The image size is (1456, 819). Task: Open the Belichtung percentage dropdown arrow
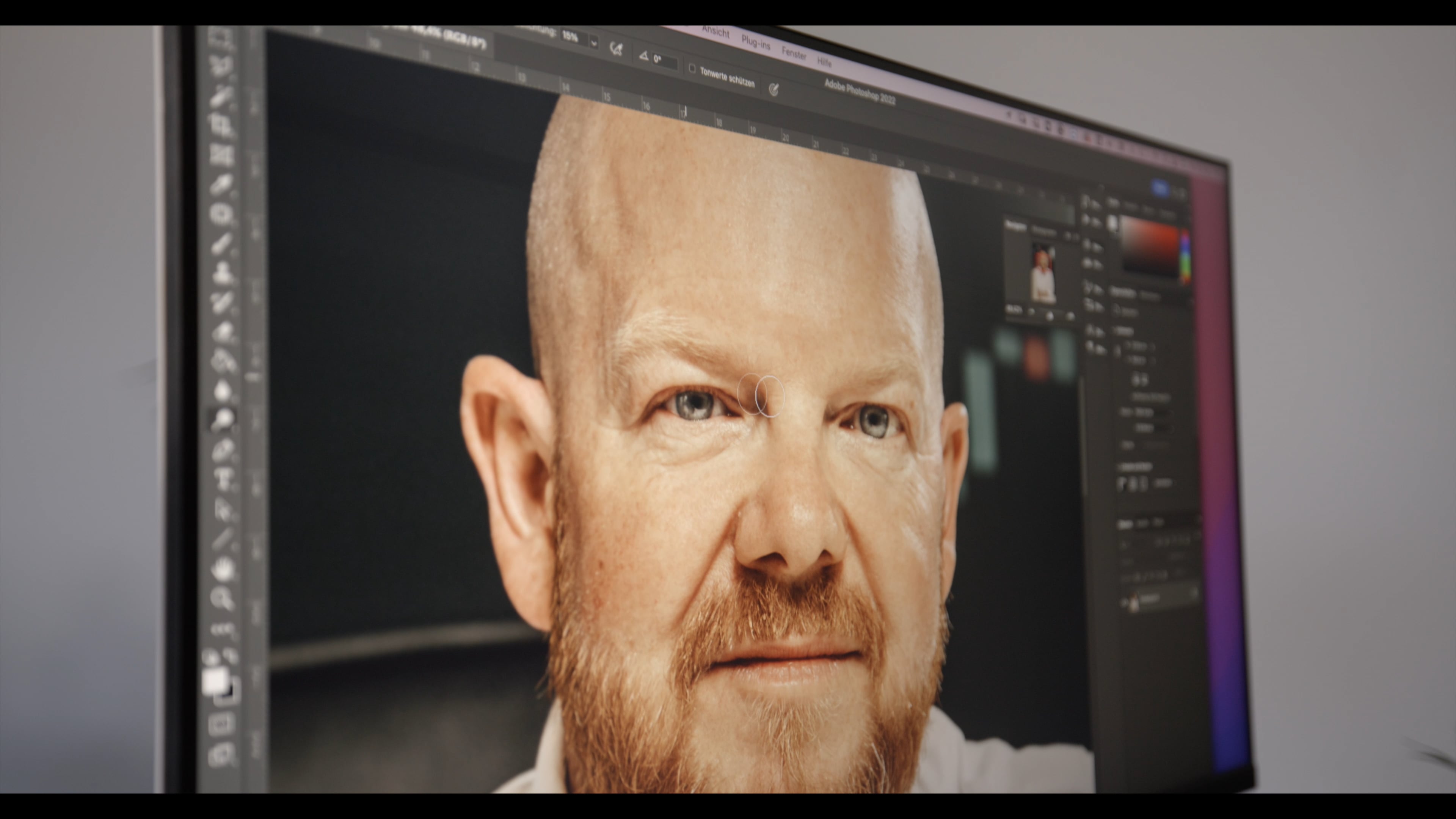click(593, 42)
